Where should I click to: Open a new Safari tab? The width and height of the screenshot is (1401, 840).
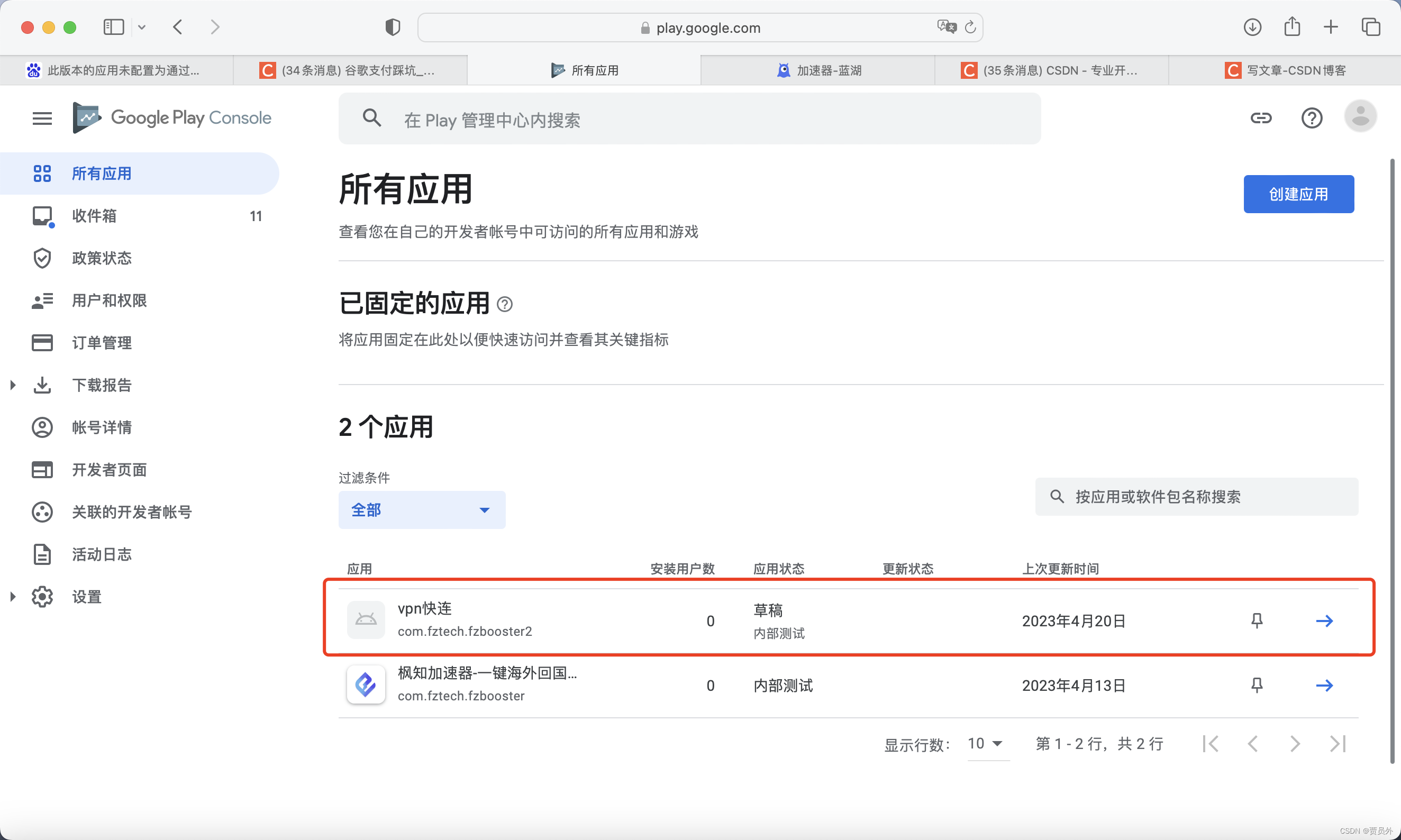1331,26
